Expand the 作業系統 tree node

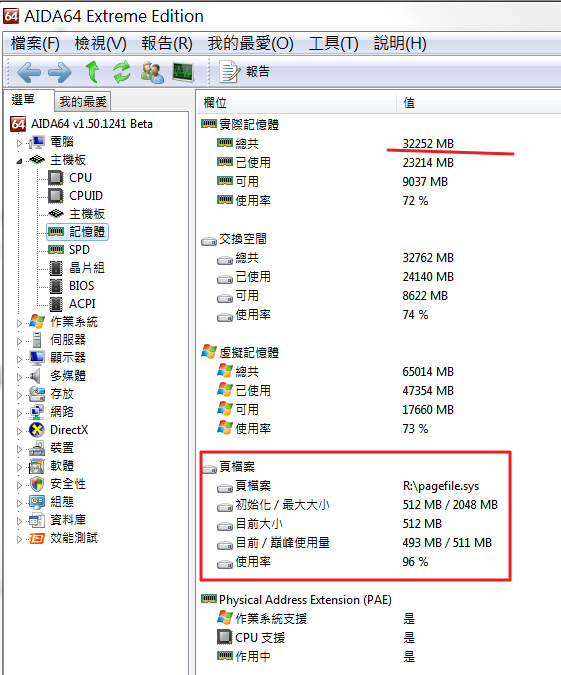(x=19, y=323)
